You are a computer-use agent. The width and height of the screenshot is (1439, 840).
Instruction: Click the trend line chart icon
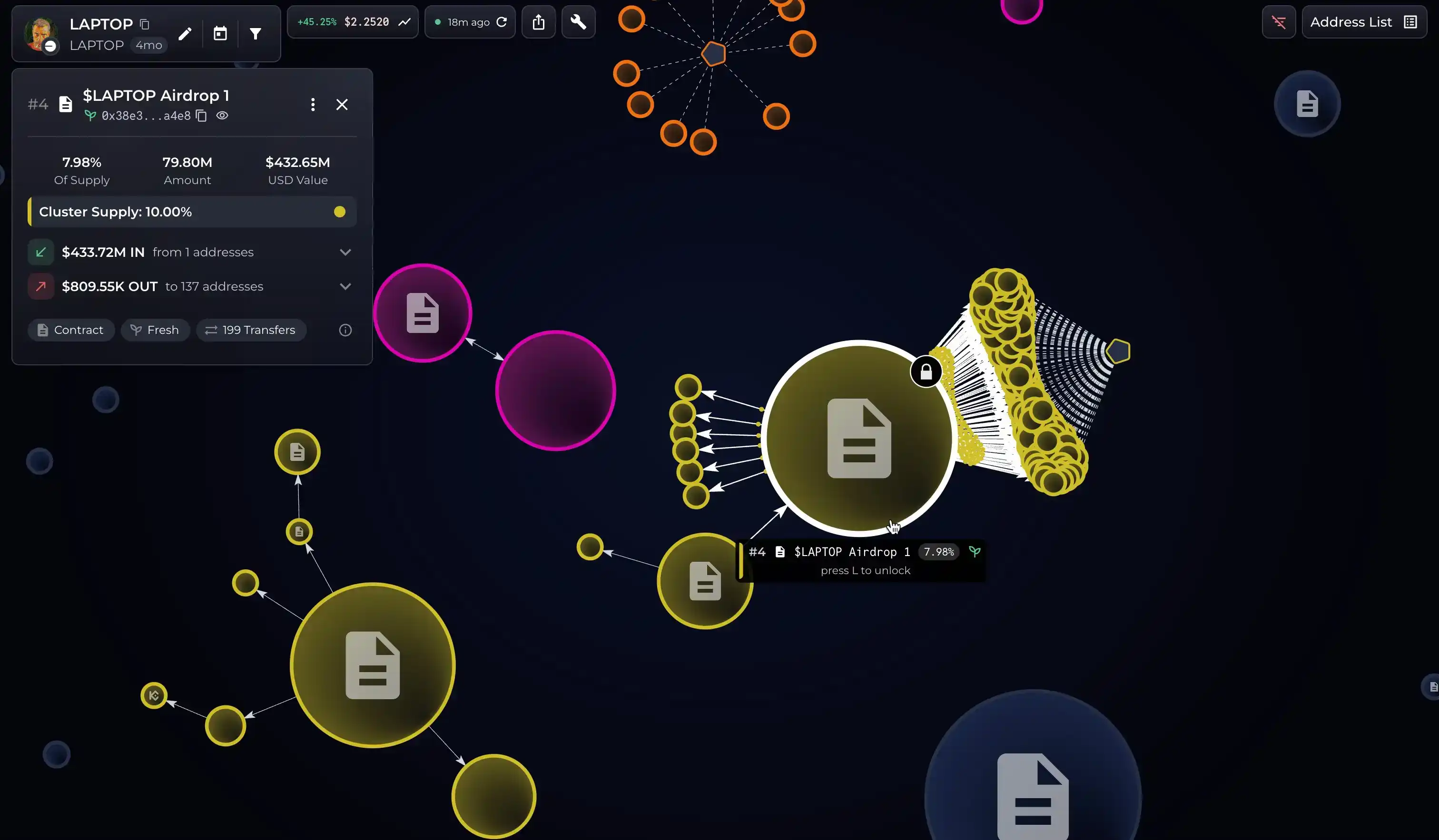(404, 22)
